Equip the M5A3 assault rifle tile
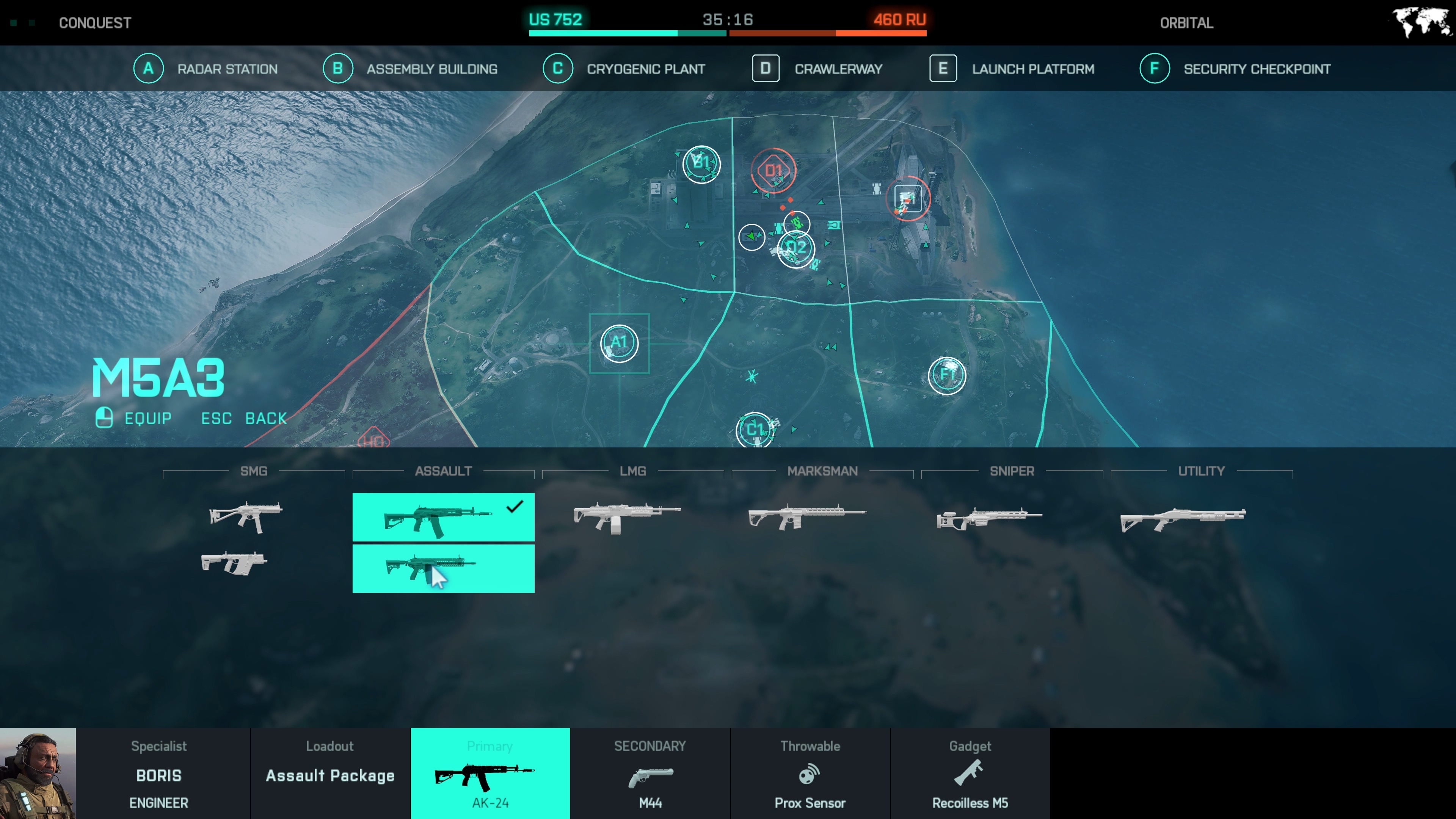Screen dimensions: 1456x819 [x=443, y=569]
